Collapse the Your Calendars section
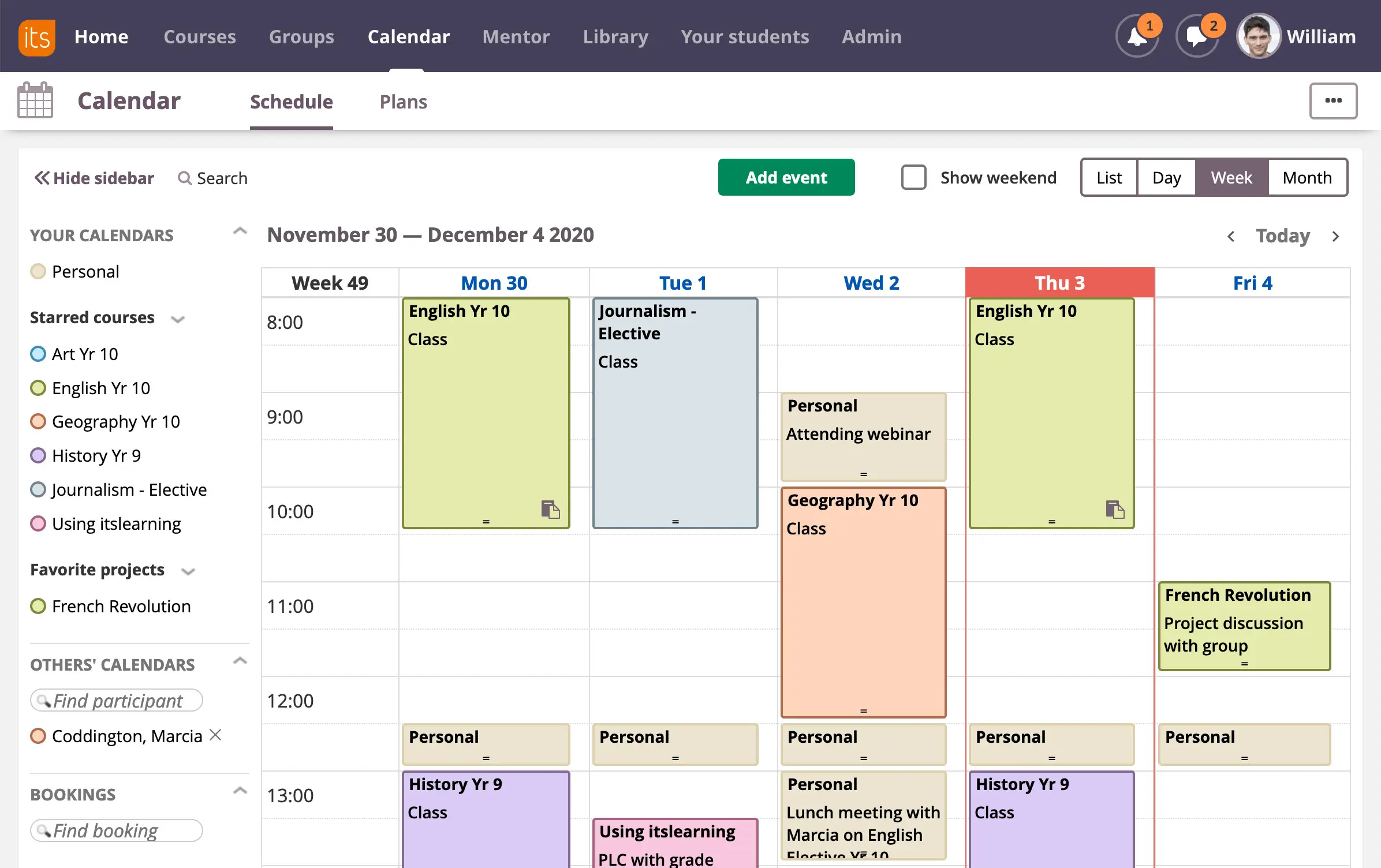The height and width of the screenshot is (868, 1381). click(x=240, y=232)
